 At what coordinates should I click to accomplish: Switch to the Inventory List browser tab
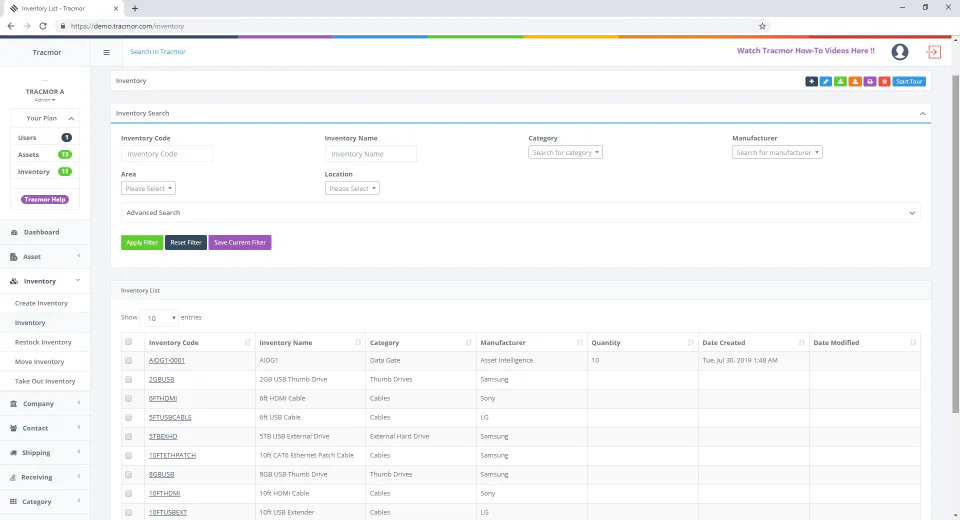[x=62, y=9]
